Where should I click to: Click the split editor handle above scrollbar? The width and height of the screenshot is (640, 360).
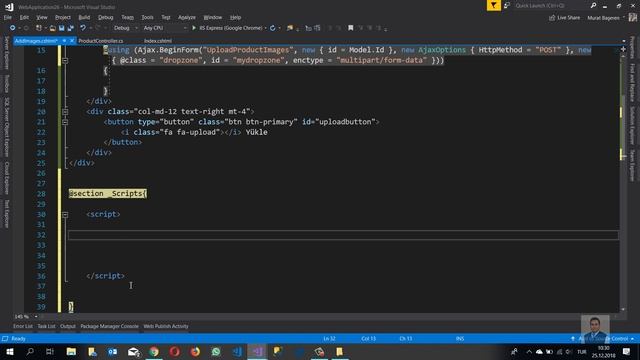tap(623, 49)
